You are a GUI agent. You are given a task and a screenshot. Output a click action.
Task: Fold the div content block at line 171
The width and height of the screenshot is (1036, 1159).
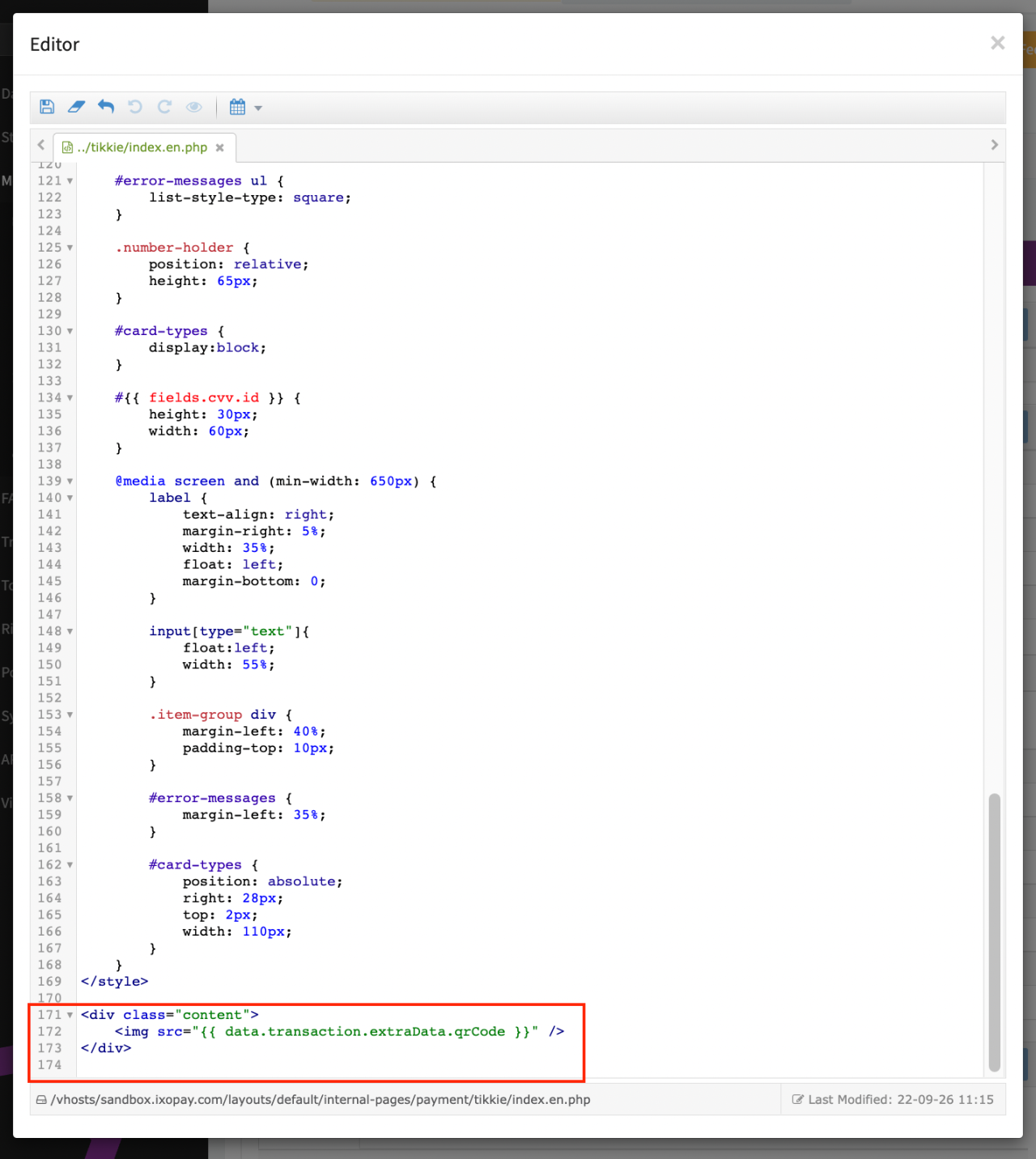(70, 1015)
